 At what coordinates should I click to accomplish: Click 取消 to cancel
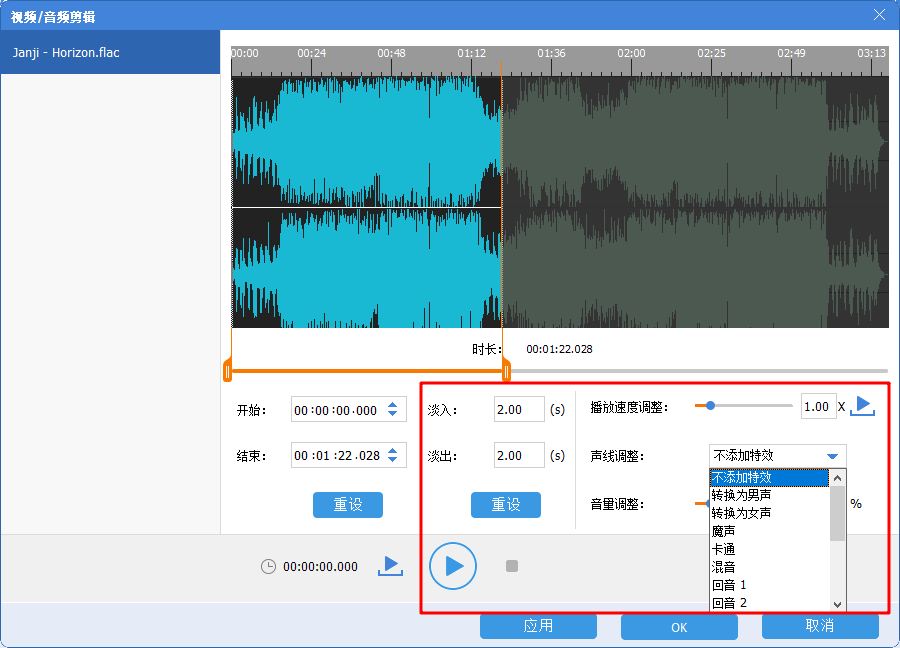pyautogui.click(x=820, y=626)
